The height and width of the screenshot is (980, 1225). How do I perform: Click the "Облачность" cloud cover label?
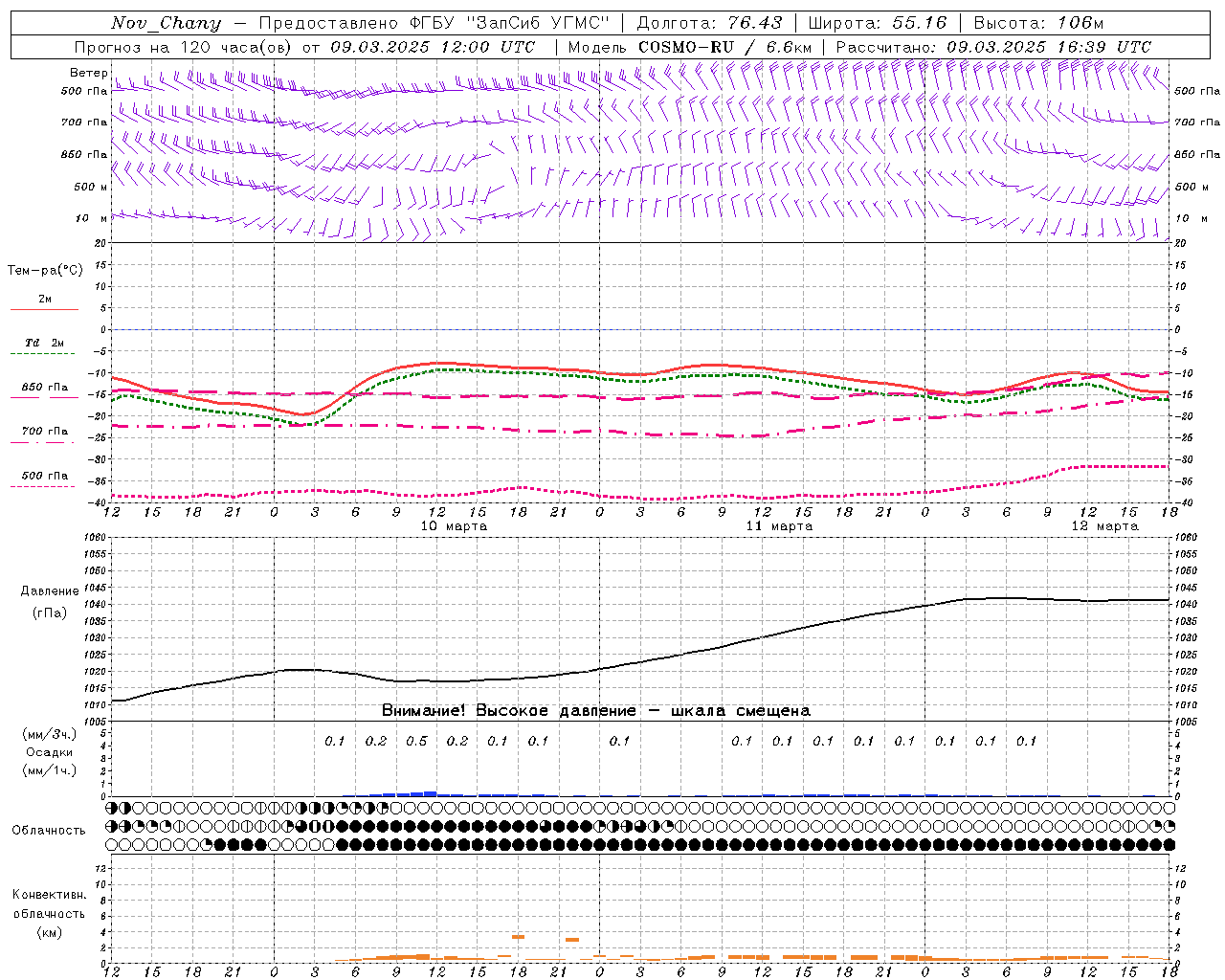click(49, 830)
